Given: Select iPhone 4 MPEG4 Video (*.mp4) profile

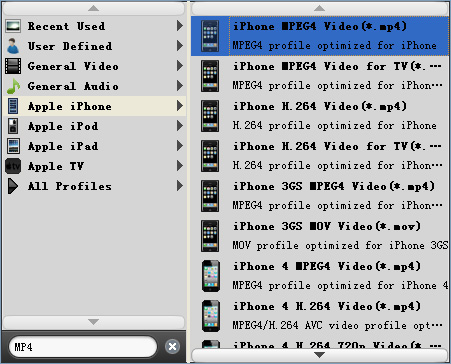Looking at the screenshot, I should 320,276.
